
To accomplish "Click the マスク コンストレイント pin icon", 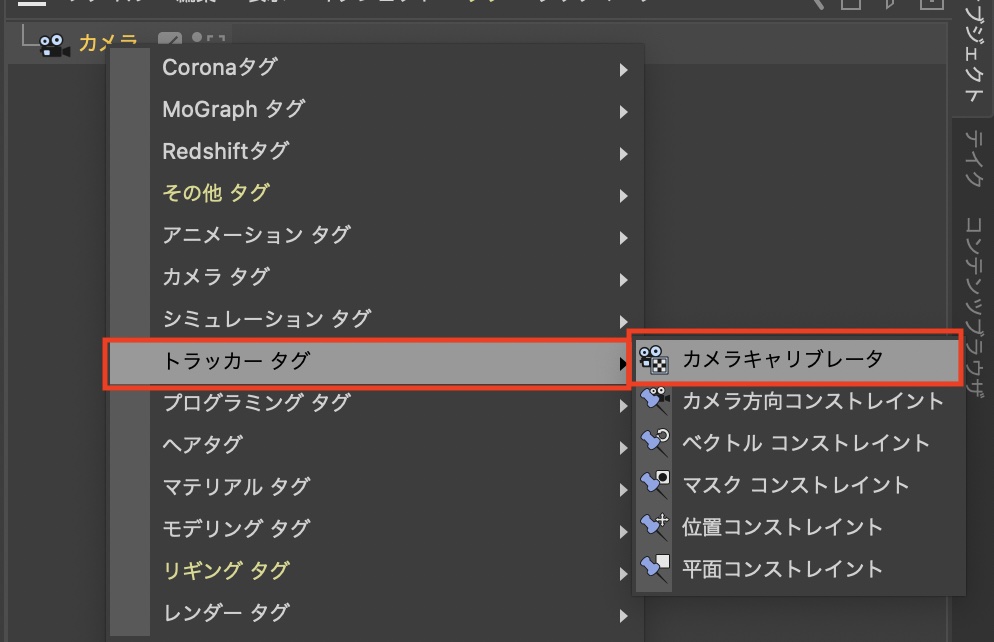I will pyautogui.click(x=654, y=485).
